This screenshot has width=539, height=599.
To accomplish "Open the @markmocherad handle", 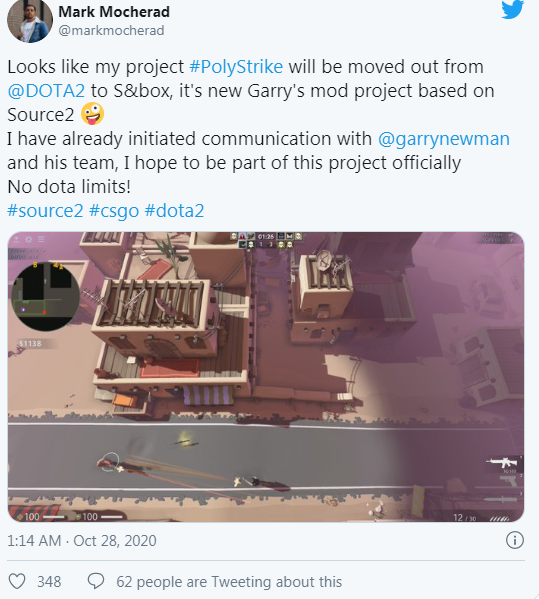I will tap(111, 31).
